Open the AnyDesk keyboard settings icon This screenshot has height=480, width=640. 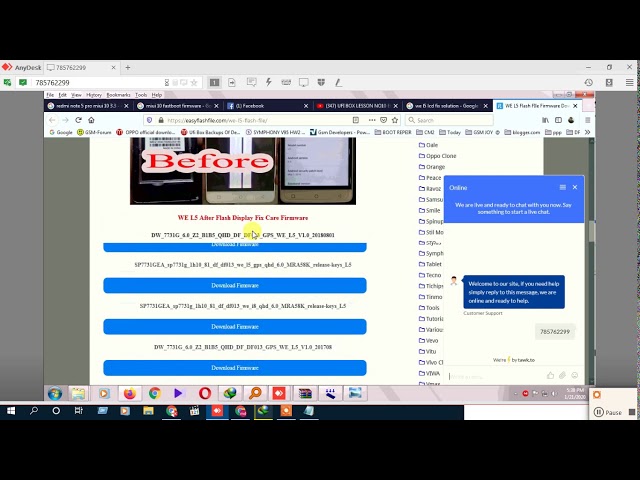[286, 82]
